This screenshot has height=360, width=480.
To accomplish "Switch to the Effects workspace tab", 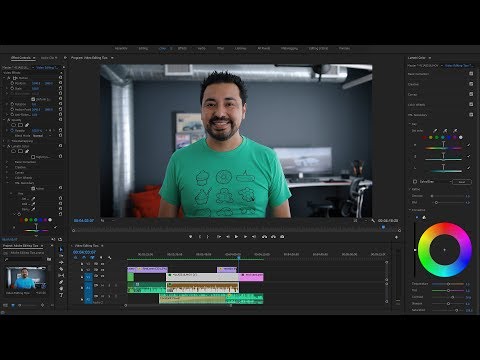I will pos(182,48).
